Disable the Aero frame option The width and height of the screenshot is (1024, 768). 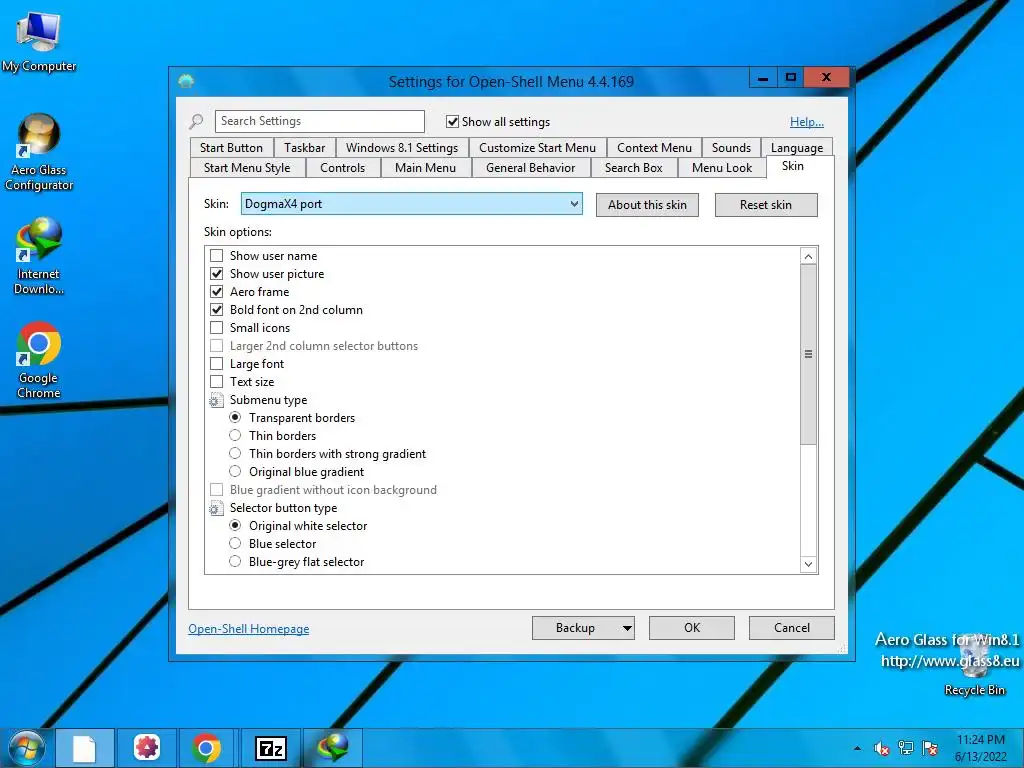tap(216, 292)
